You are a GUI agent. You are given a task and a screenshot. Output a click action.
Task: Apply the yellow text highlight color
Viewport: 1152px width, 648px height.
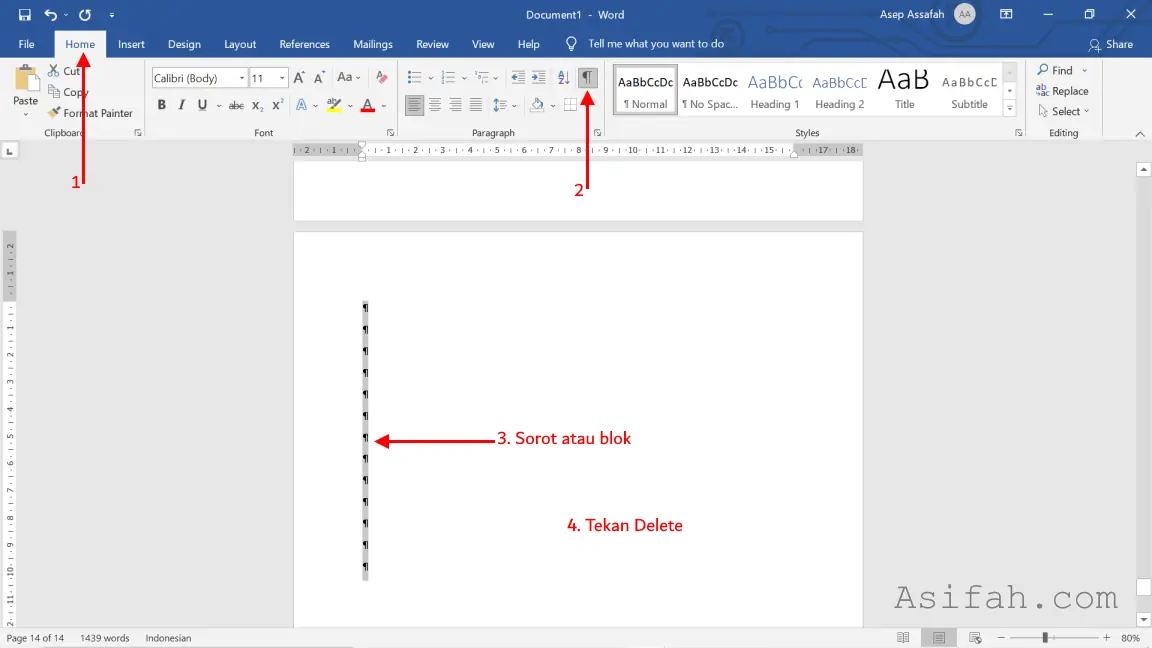(x=334, y=105)
